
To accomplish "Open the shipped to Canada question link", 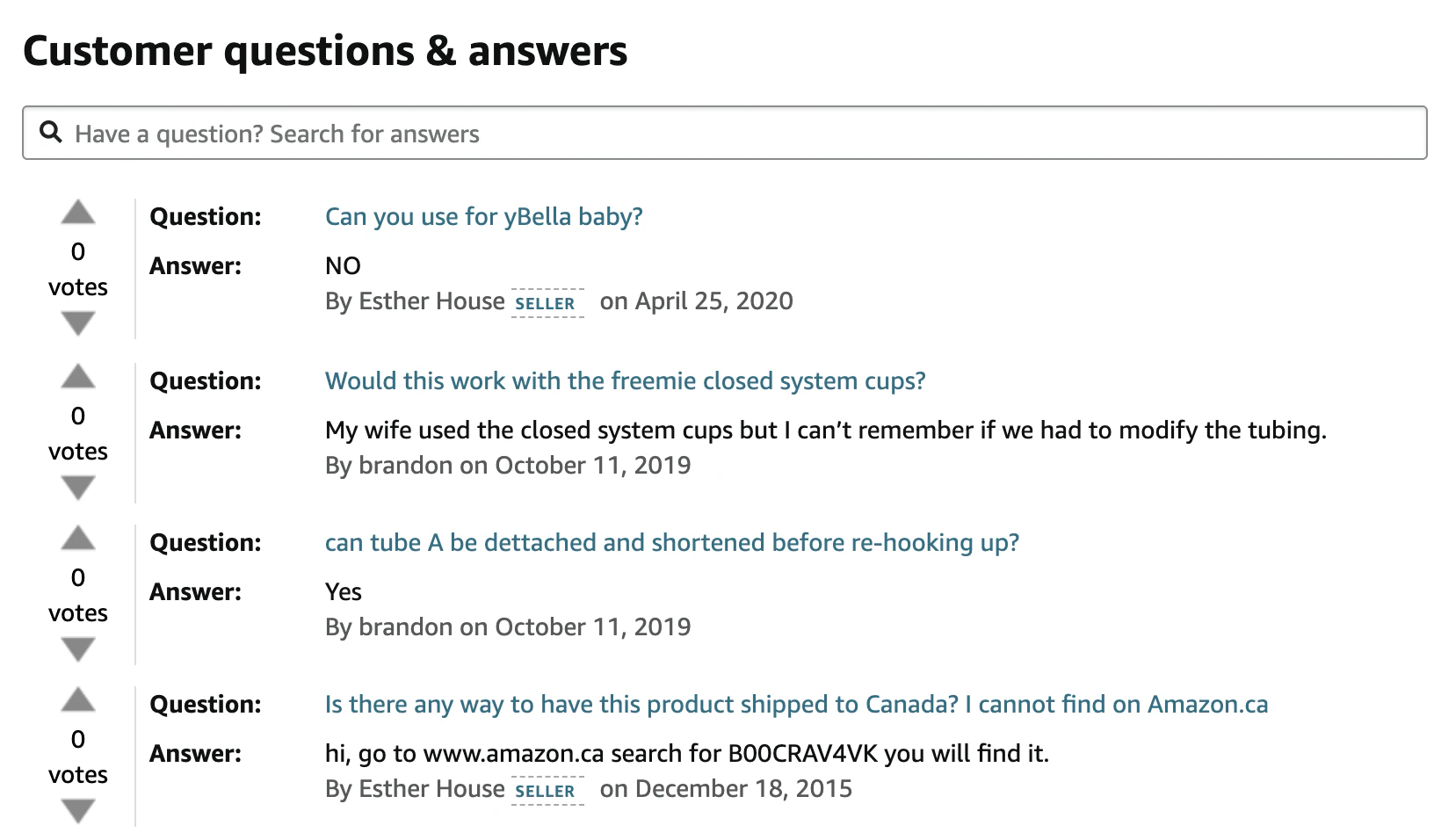I will [797, 705].
